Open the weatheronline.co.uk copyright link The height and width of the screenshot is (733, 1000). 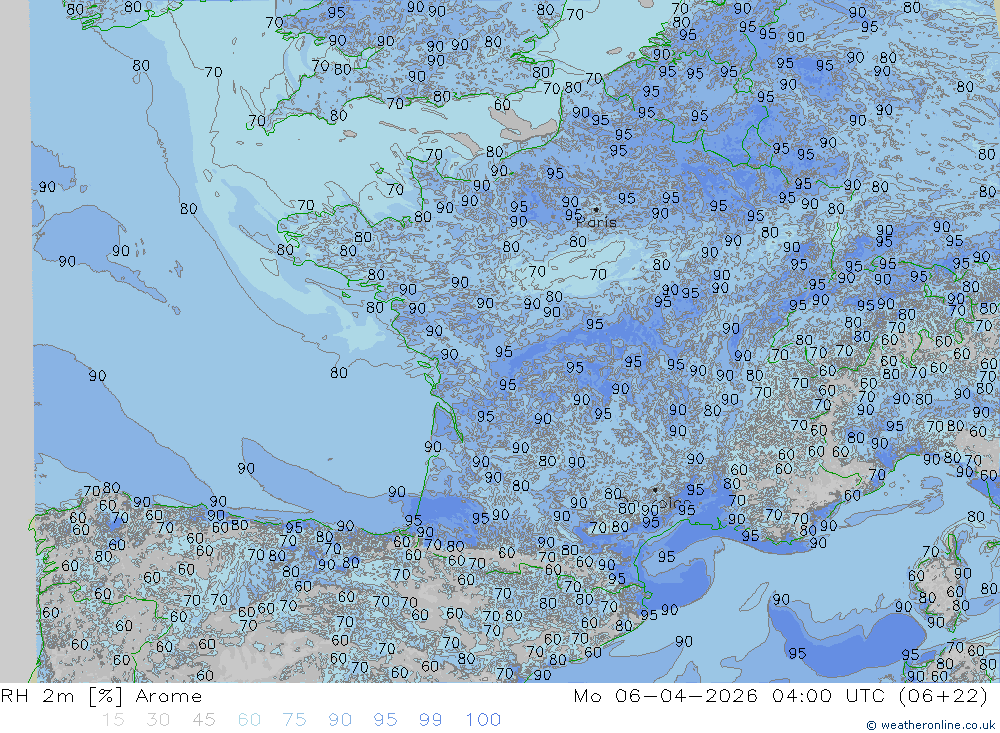[x=930, y=725]
